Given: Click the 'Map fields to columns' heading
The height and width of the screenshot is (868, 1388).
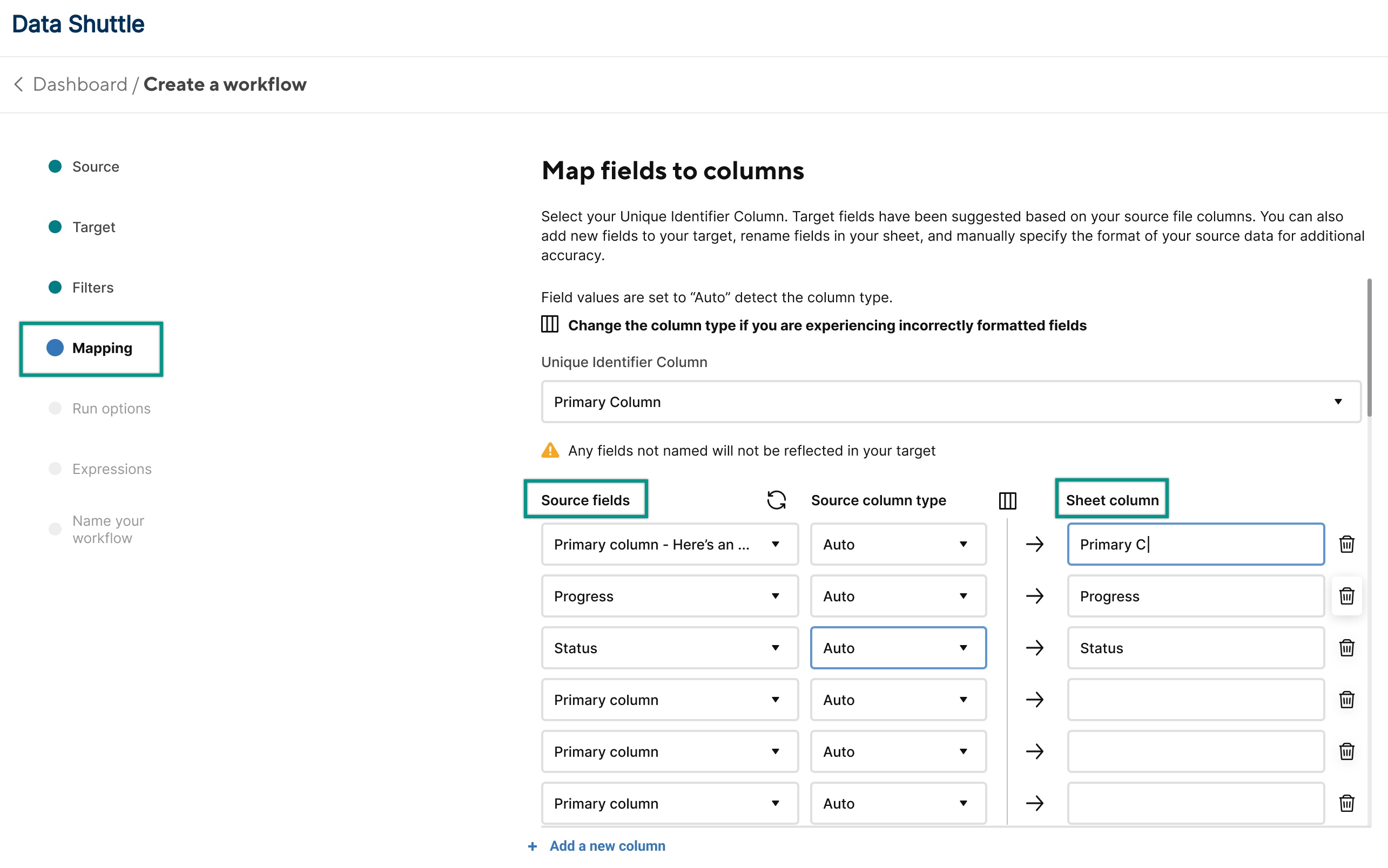Looking at the screenshot, I should click(x=672, y=171).
